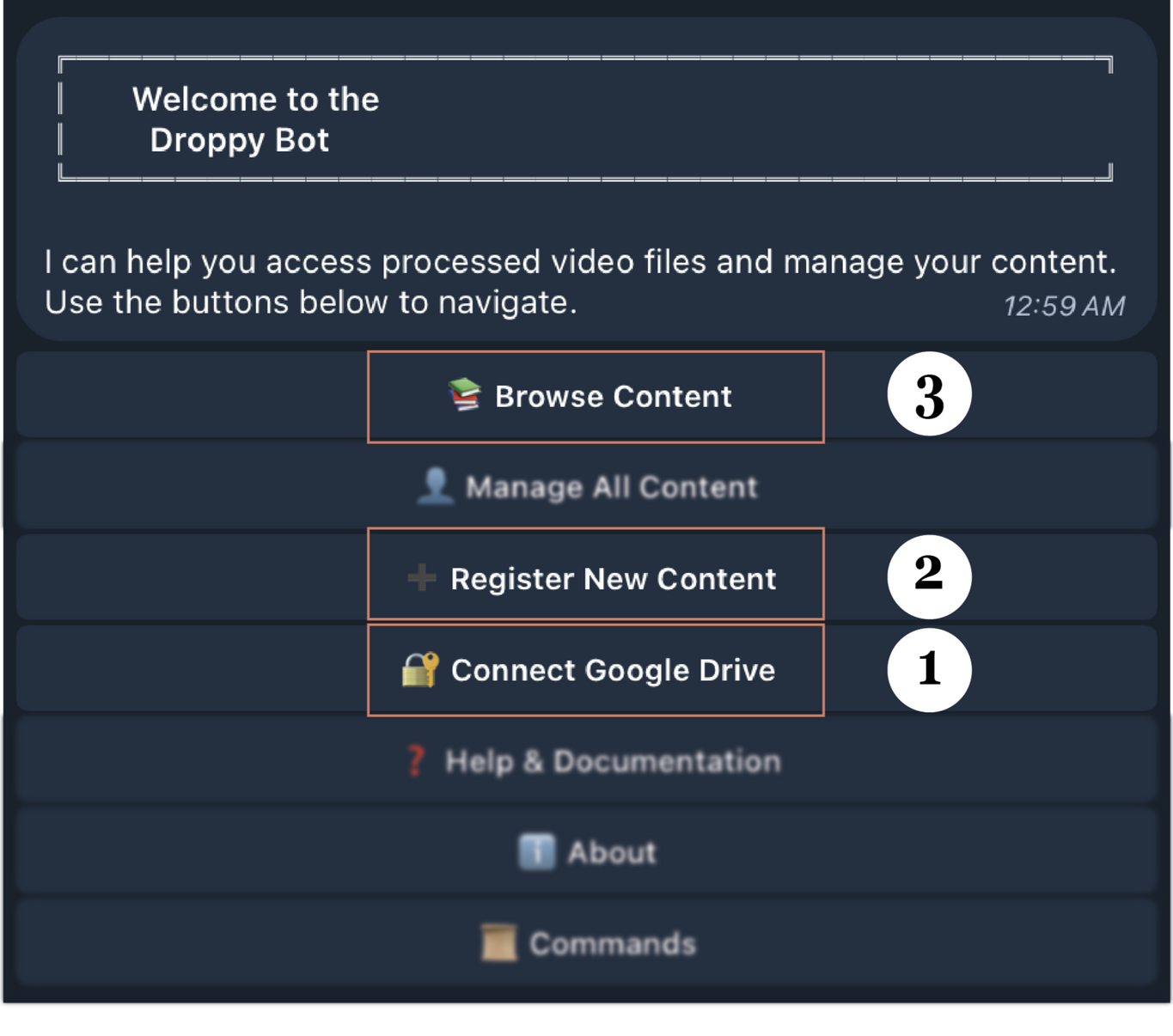Click the books icon on Browse Content
The image size is (1173, 1036).
pos(465,395)
